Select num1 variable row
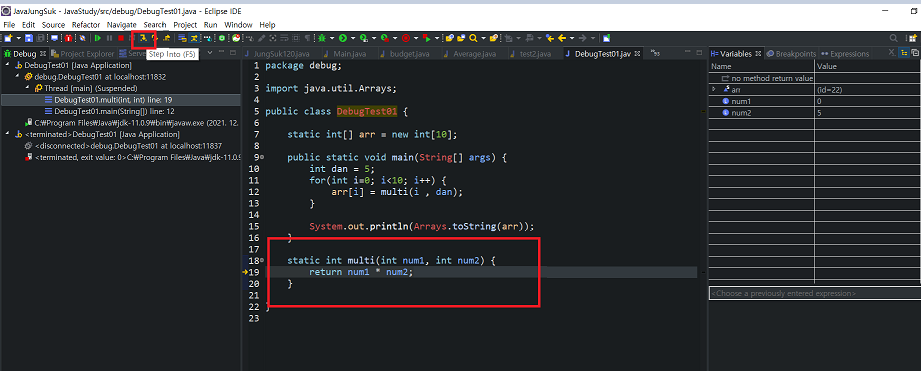The width and height of the screenshot is (921, 371). 814,101
